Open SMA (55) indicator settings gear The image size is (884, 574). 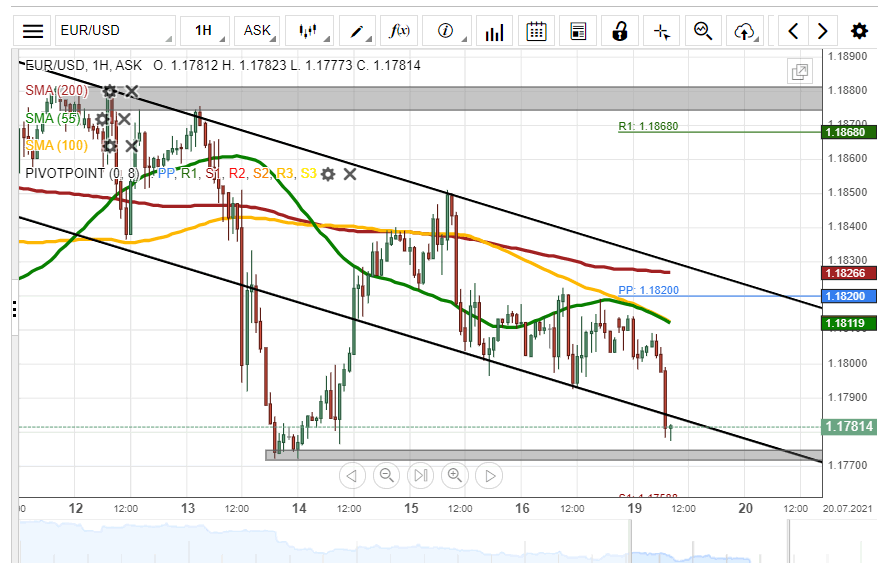click(102, 118)
